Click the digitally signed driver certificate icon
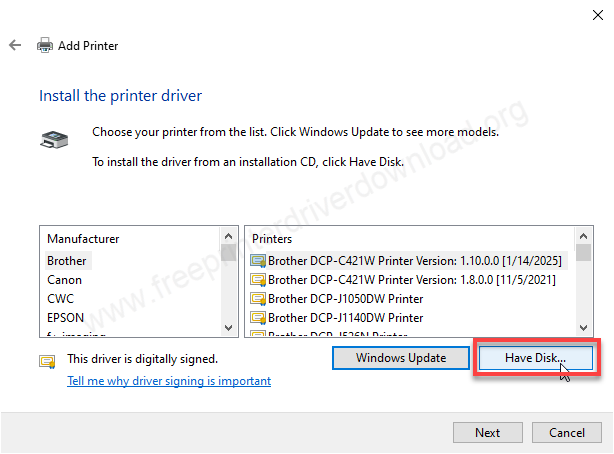 tap(47, 359)
